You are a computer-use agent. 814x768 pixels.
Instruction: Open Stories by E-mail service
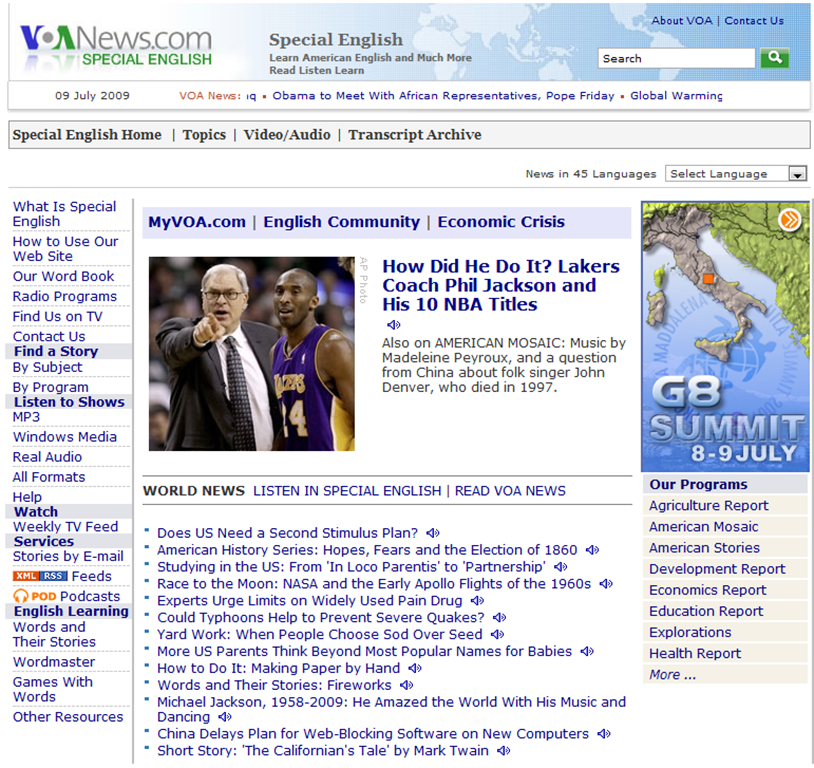tap(68, 557)
